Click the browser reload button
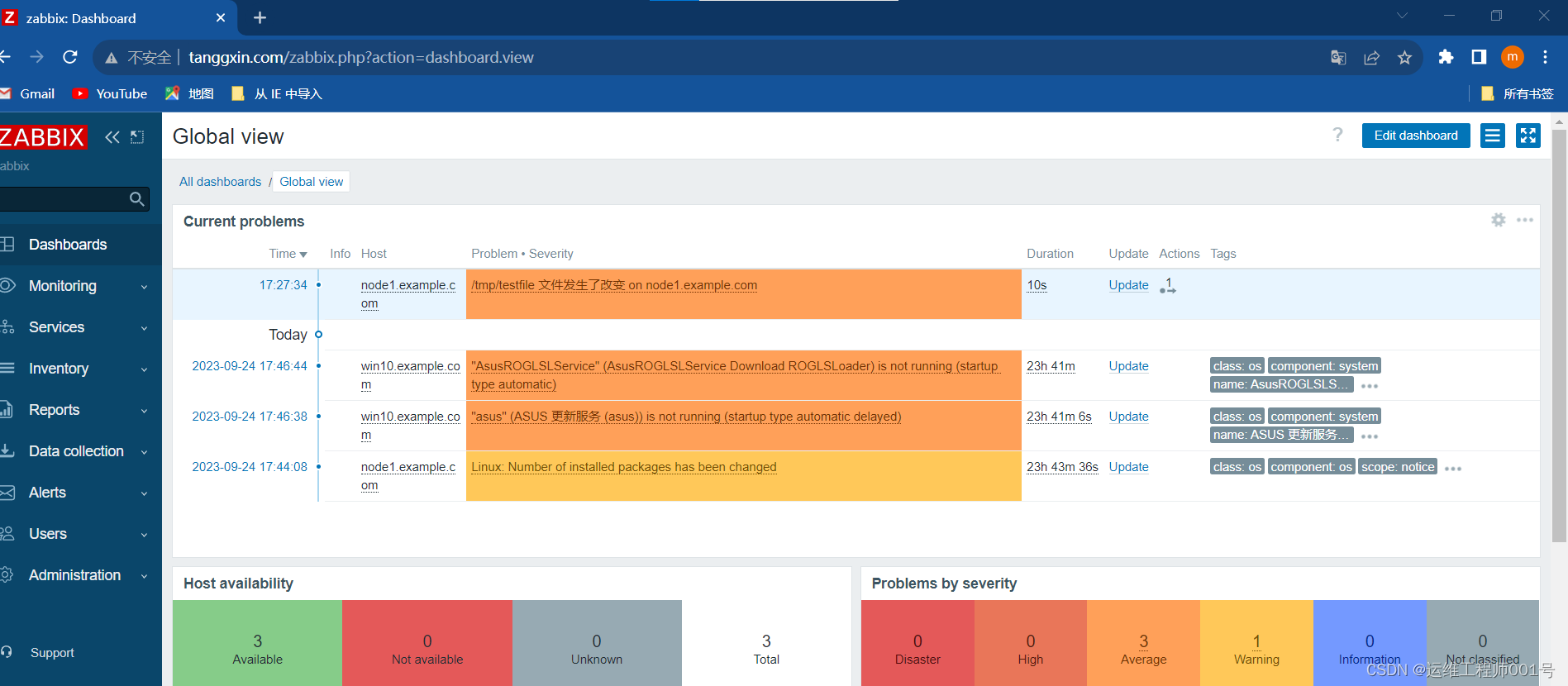The width and height of the screenshot is (1568, 686). tap(70, 57)
